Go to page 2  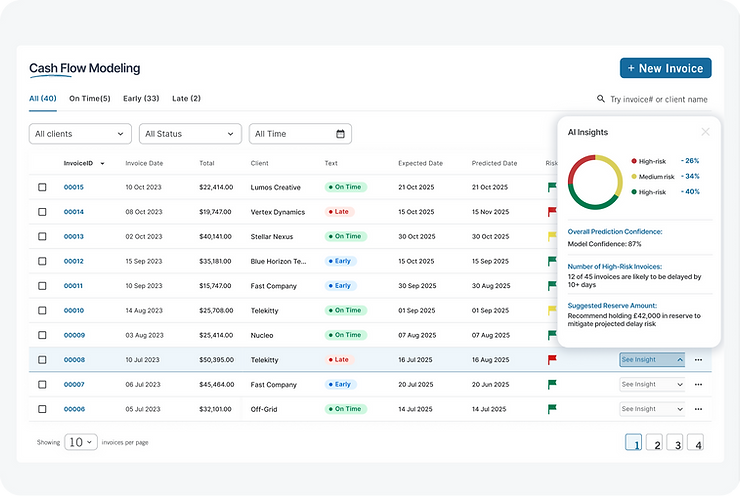coord(654,442)
